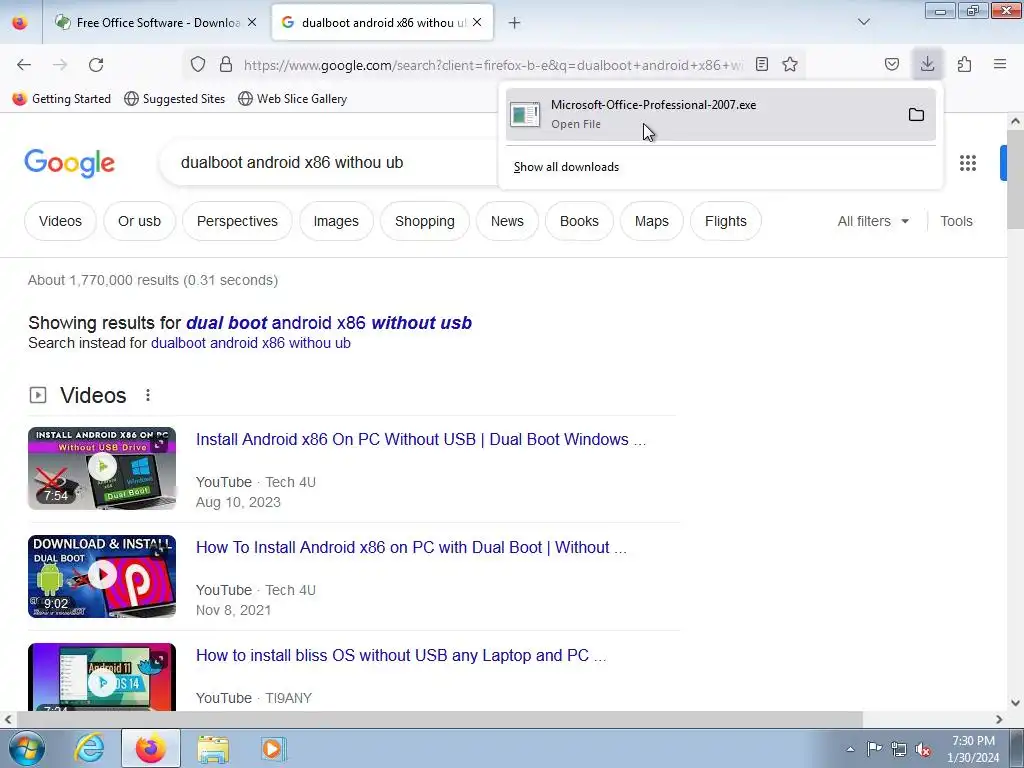1024x768 pixels.
Task: Open How To Install Android x86 with Dual Boot link
Action: (411, 547)
